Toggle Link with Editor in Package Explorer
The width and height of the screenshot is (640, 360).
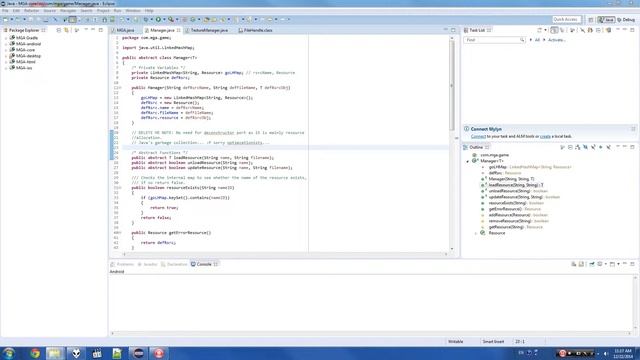(66, 30)
